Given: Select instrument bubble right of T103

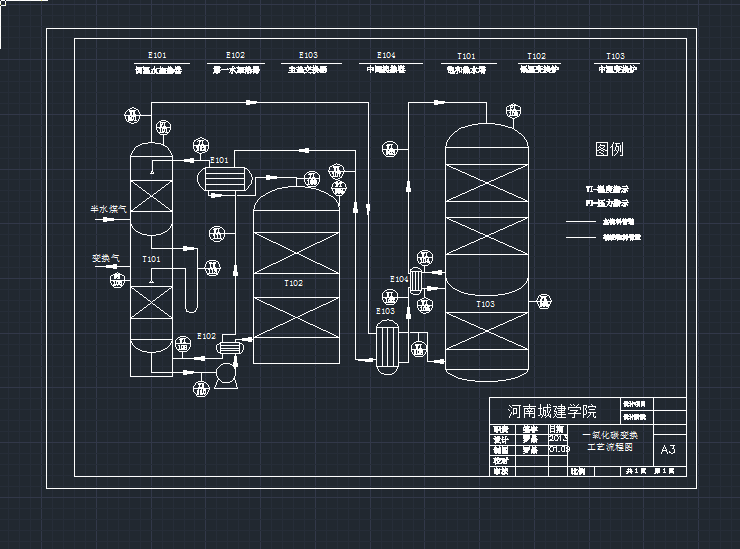Looking at the screenshot, I should click(543, 301).
